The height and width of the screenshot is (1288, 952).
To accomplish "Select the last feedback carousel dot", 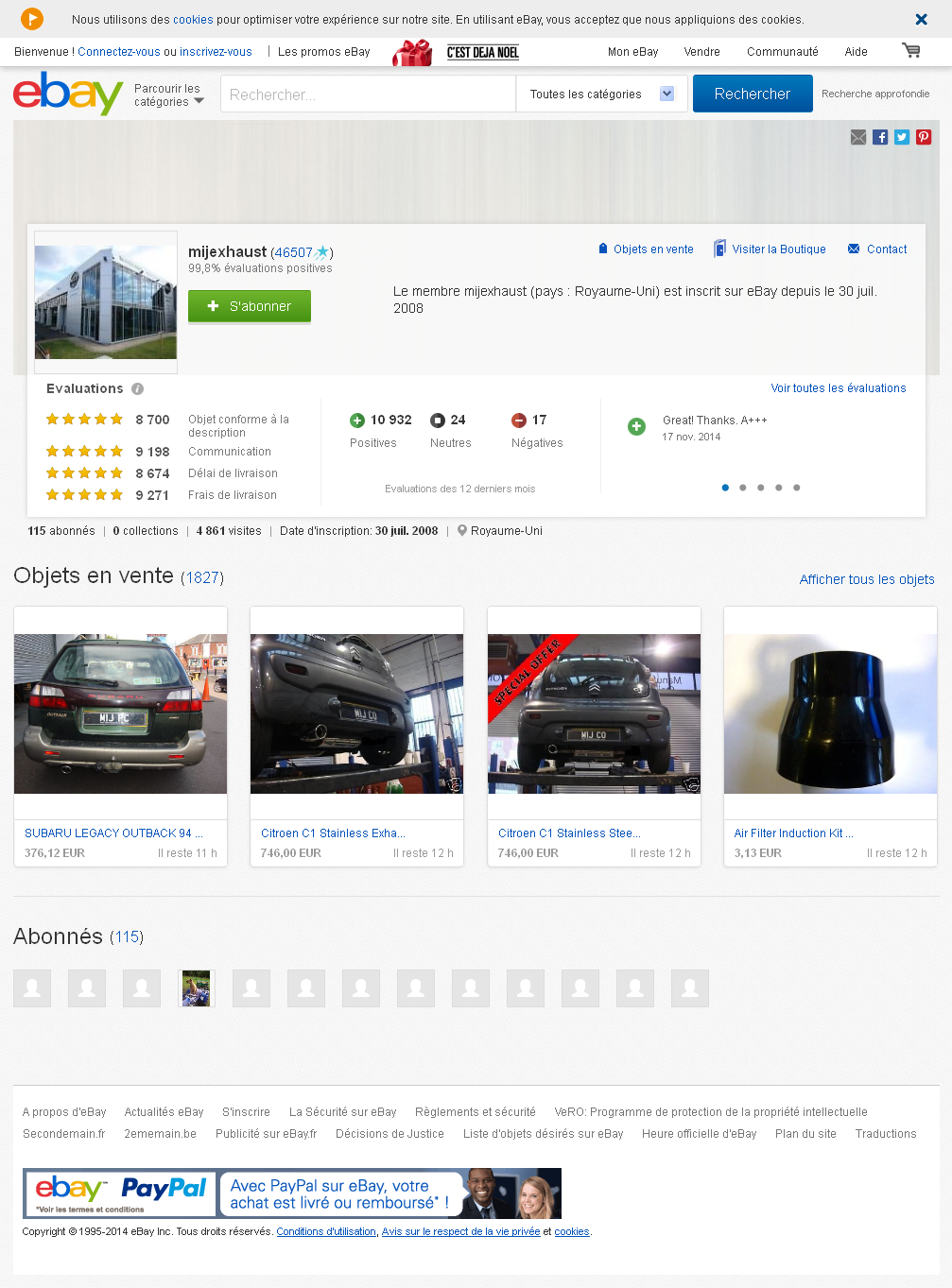I will tap(797, 488).
